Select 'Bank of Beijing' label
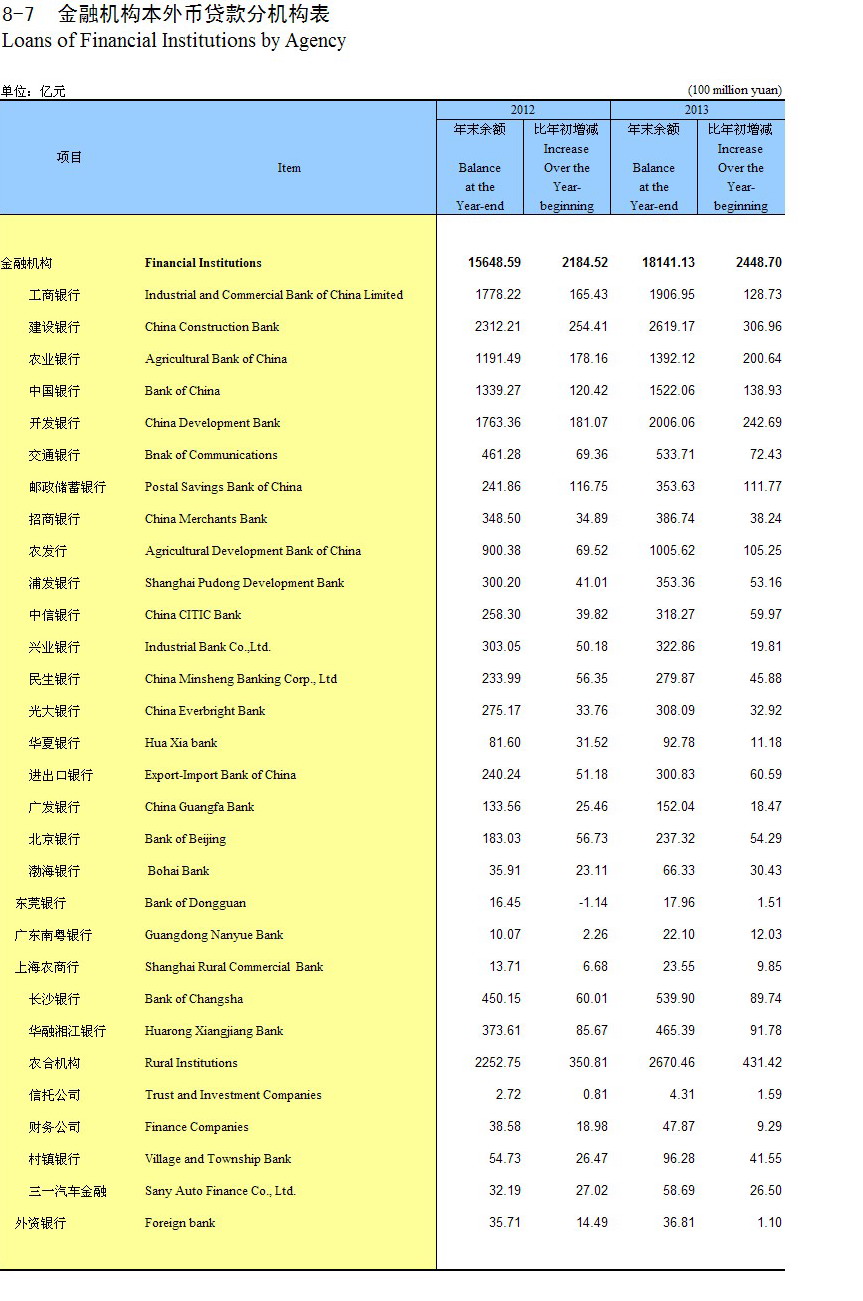 coord(185,839)
